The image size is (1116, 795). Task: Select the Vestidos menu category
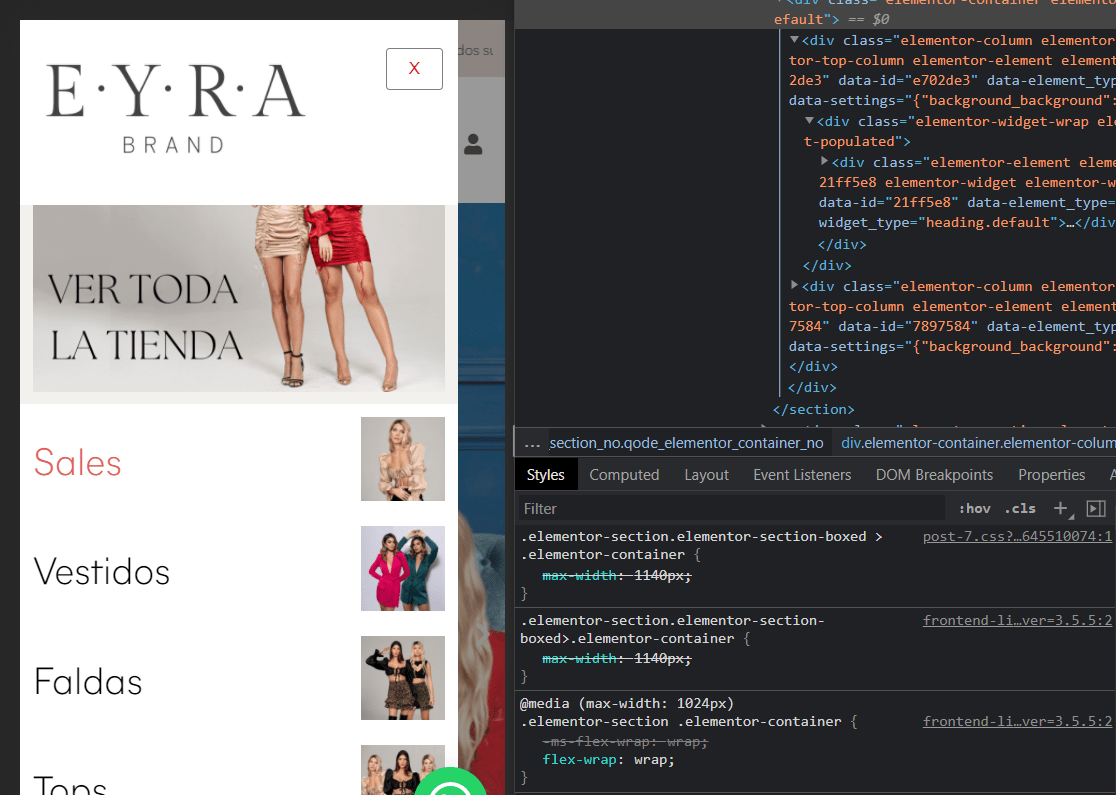(x=102, y=572)
